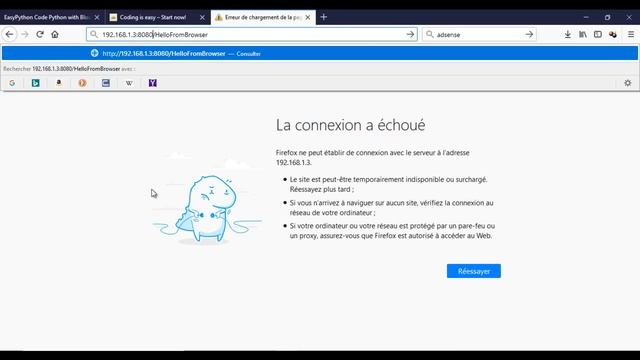
Task: Click the extension icon next to the menu
Action: click(613, 35)
